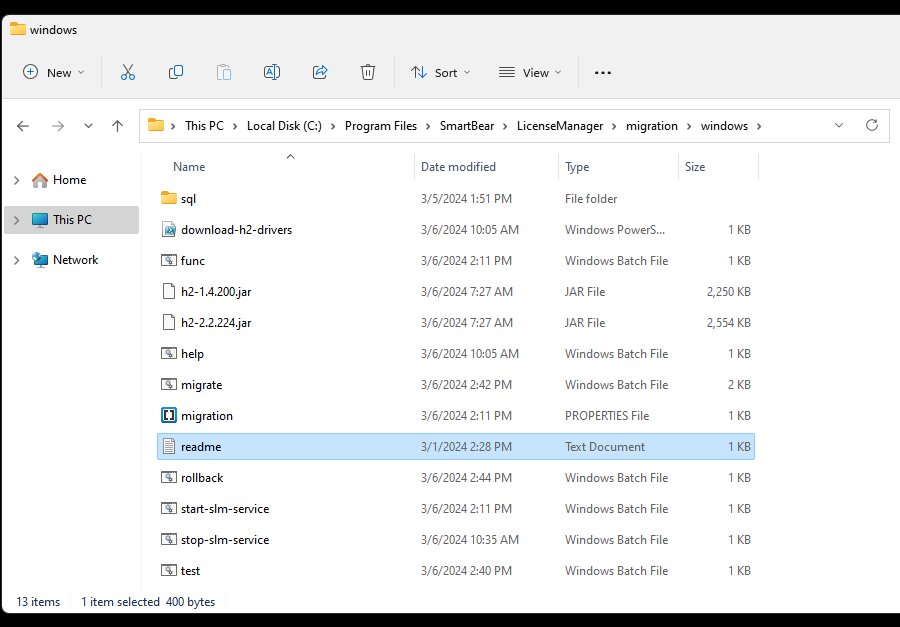Expand the This PC tree item
The image size is (900, 627).
(15, 219)
